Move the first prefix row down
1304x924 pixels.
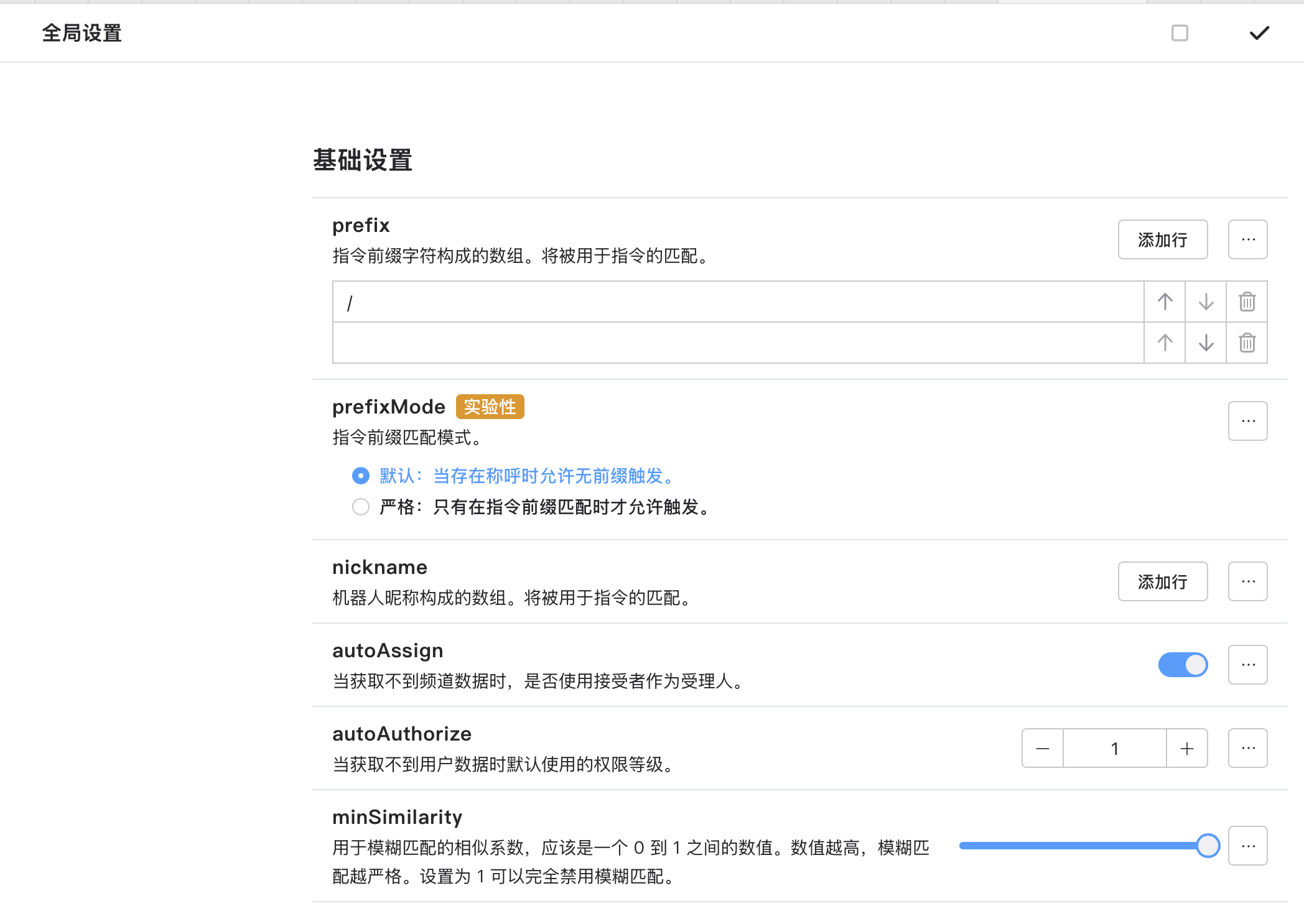click(x=1206, y=302)
